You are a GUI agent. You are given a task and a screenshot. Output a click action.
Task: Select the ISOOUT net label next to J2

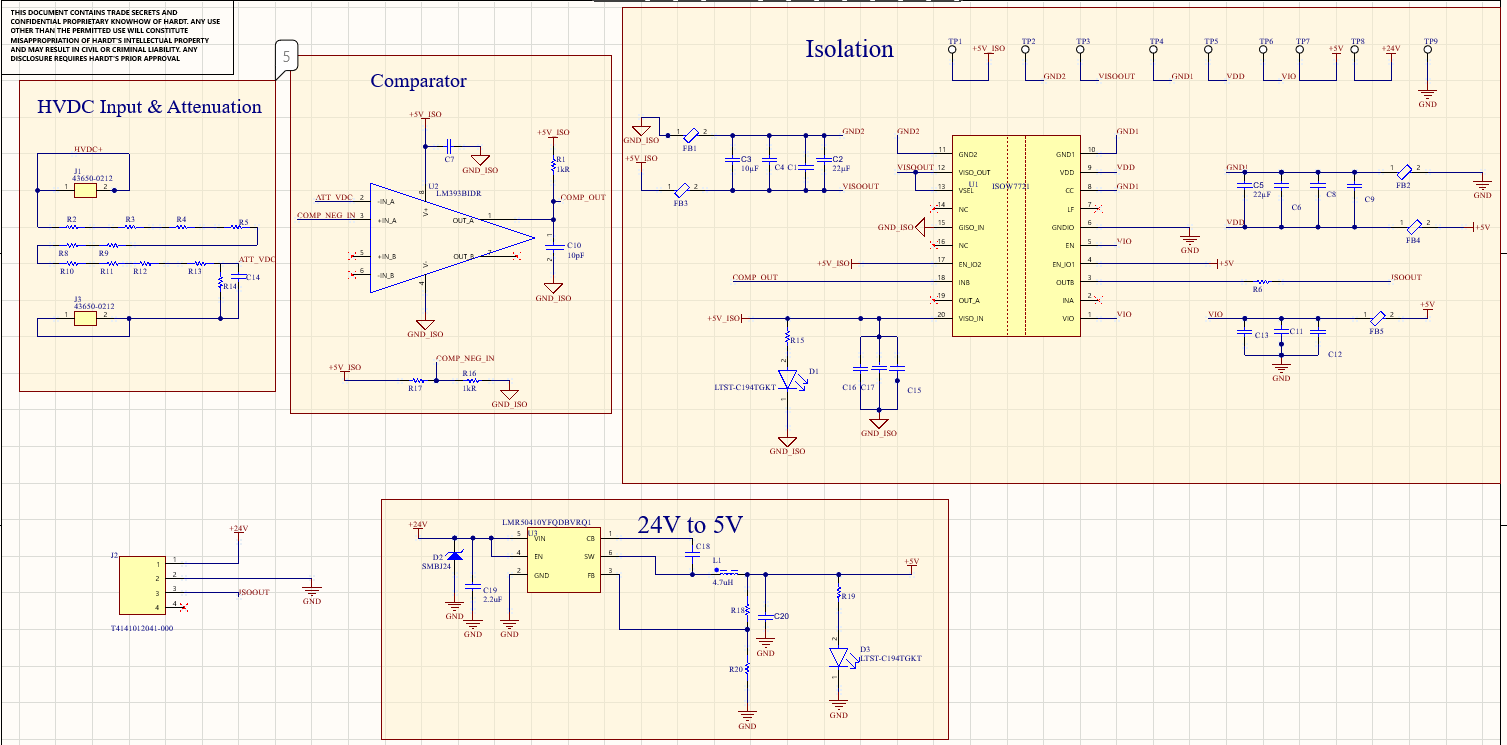click(x=254, y=593)
